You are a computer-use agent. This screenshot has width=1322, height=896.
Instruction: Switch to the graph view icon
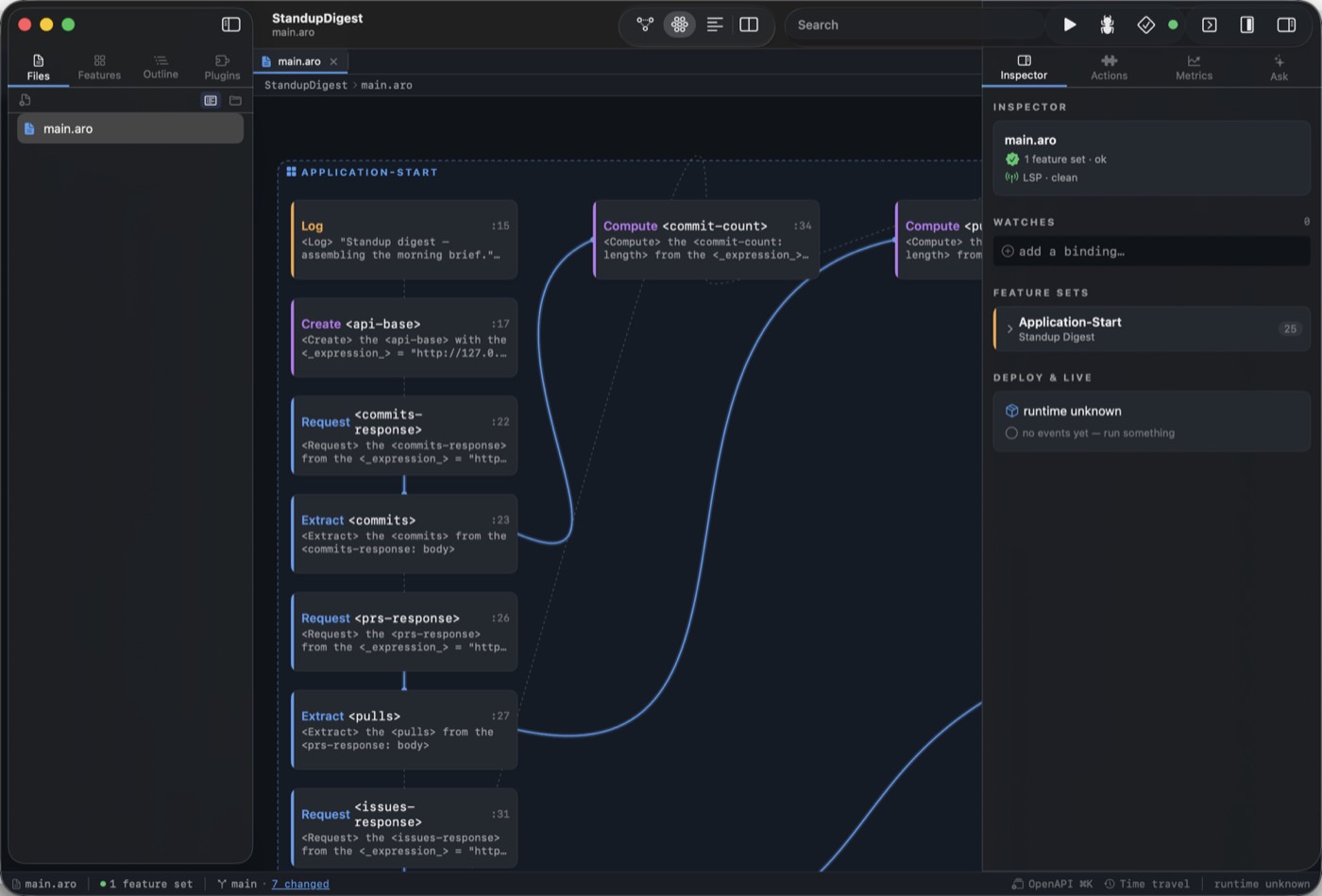(645, 25)
